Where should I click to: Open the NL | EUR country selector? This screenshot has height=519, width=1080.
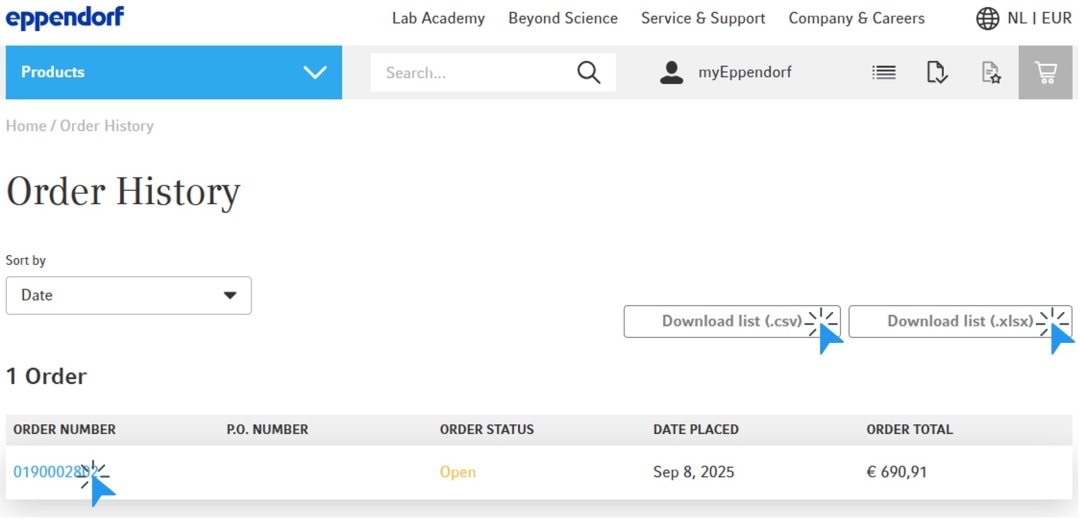point(1039,18)
